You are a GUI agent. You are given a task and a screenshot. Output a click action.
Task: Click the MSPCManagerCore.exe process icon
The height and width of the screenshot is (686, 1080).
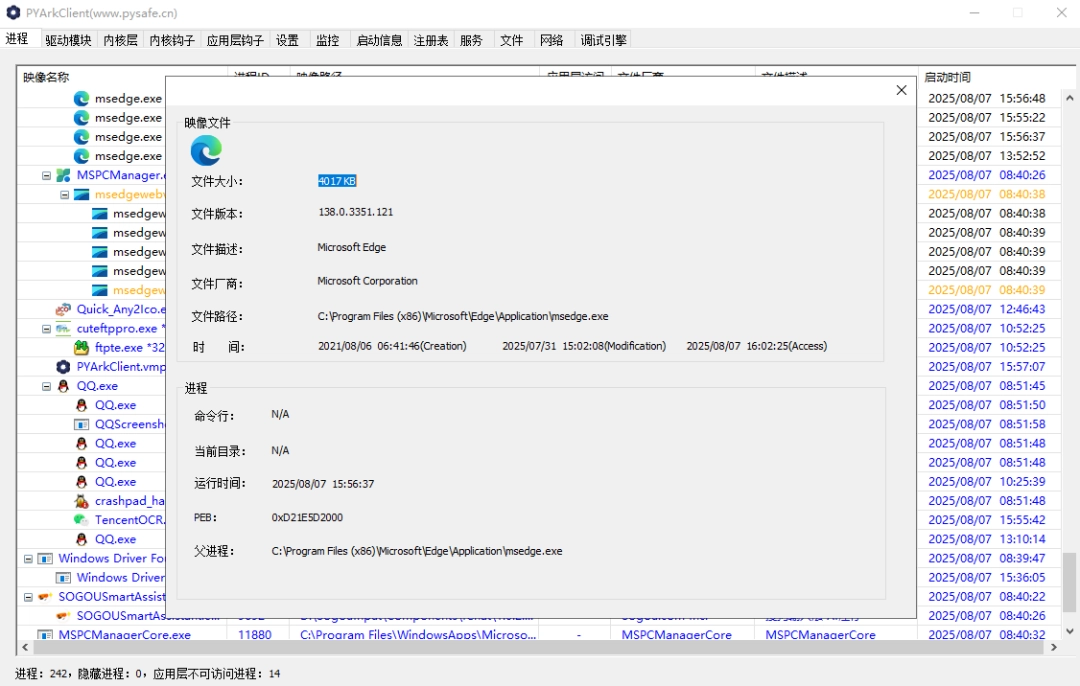point(45,635)
